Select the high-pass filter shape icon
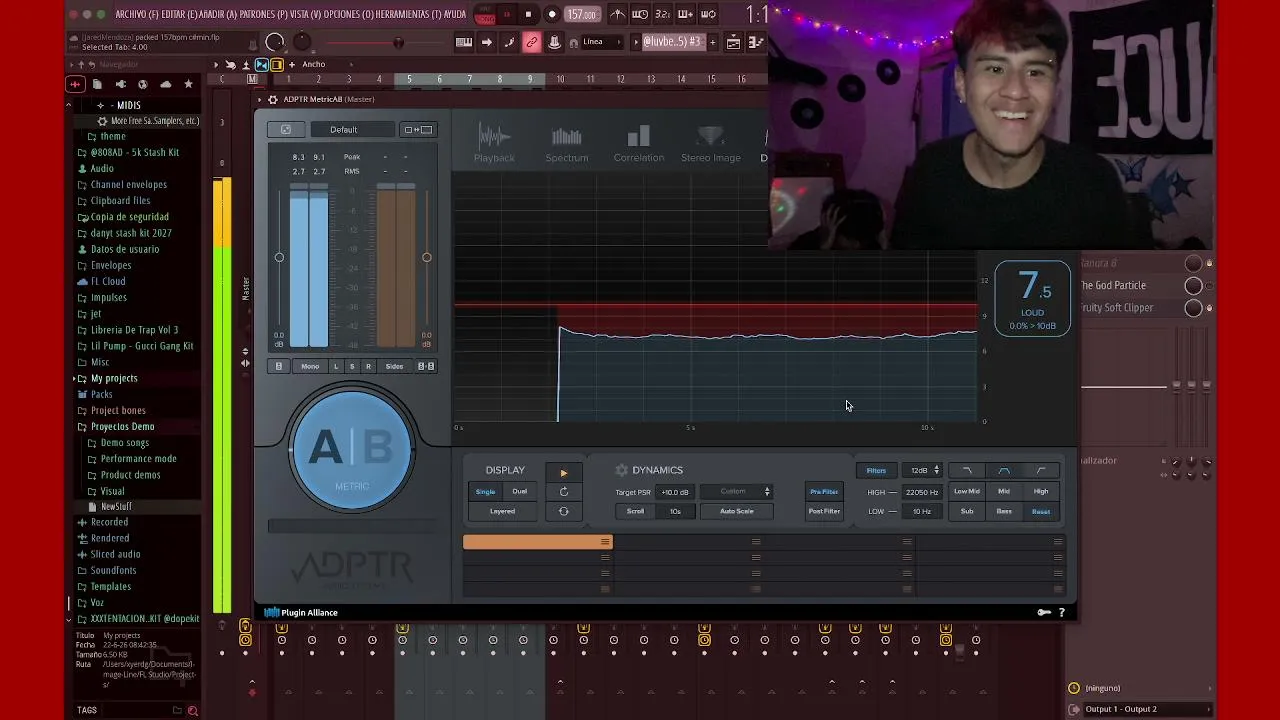The image size is (1280, 720). pyautogui.click(x=1041, y=471)
